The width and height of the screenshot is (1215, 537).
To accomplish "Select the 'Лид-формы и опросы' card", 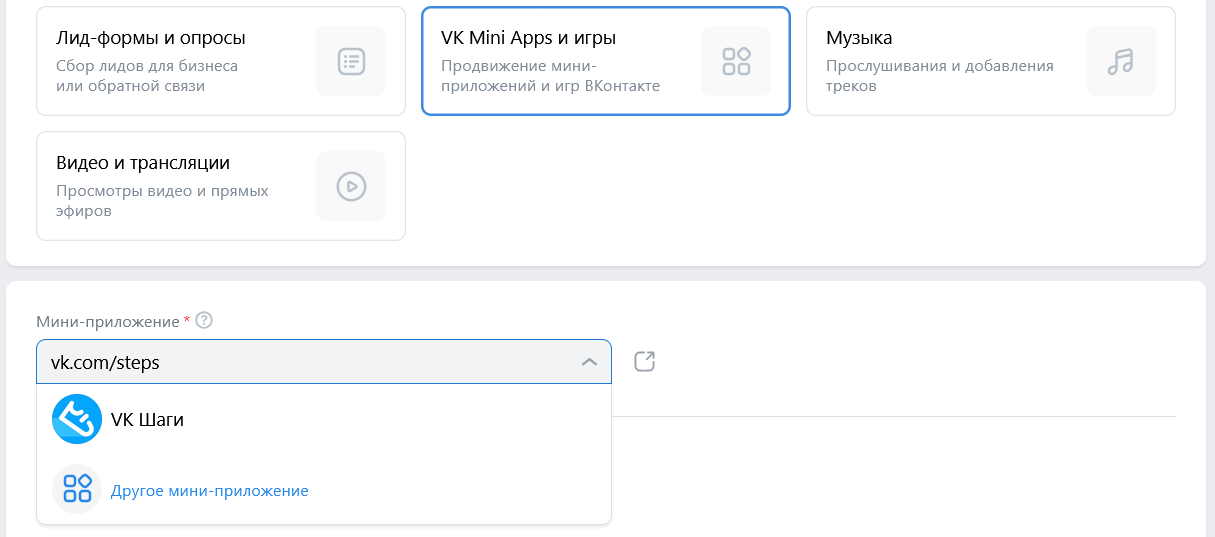I will [221, 61].
